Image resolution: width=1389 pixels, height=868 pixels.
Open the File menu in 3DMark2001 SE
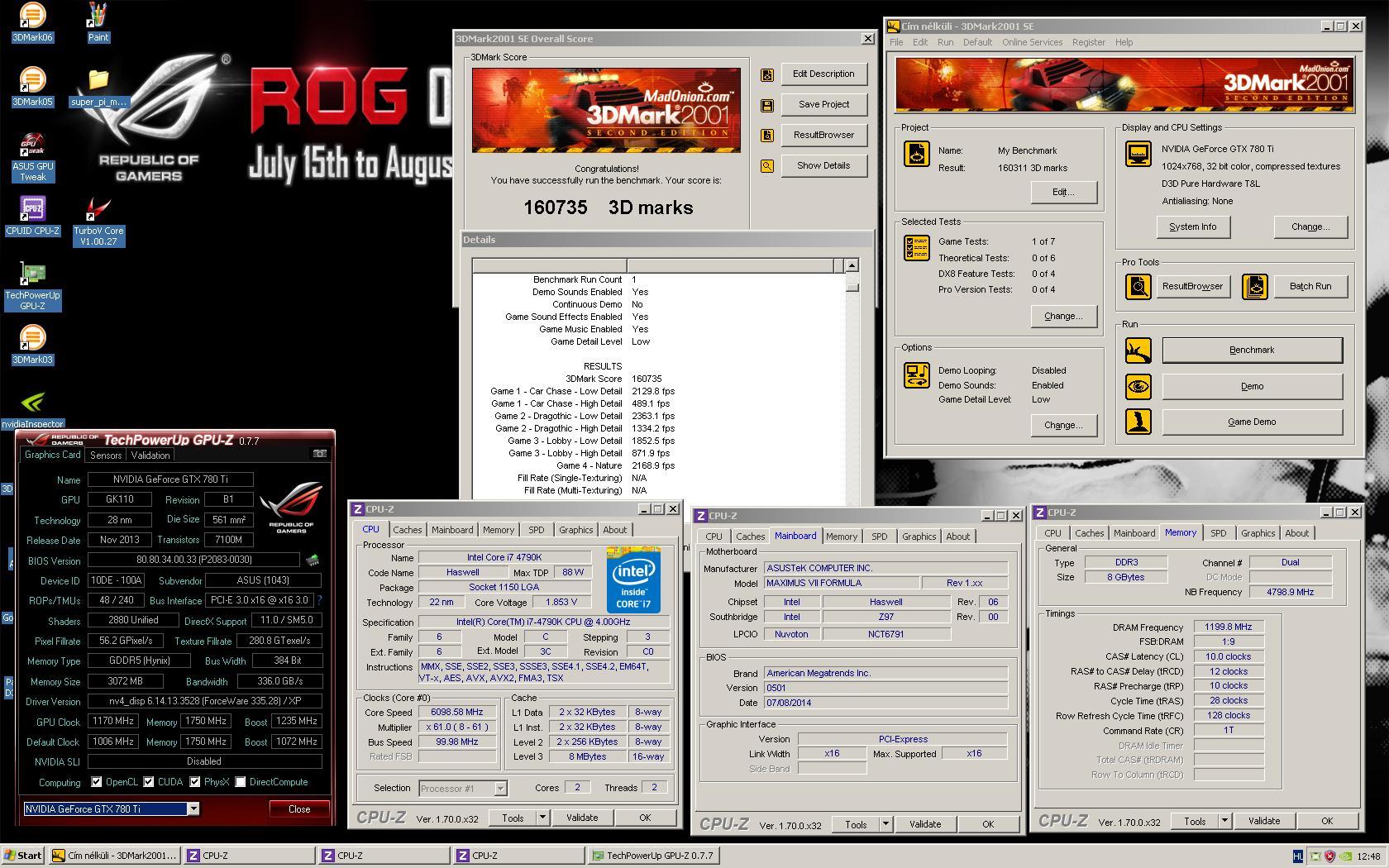tap(896, 42)
